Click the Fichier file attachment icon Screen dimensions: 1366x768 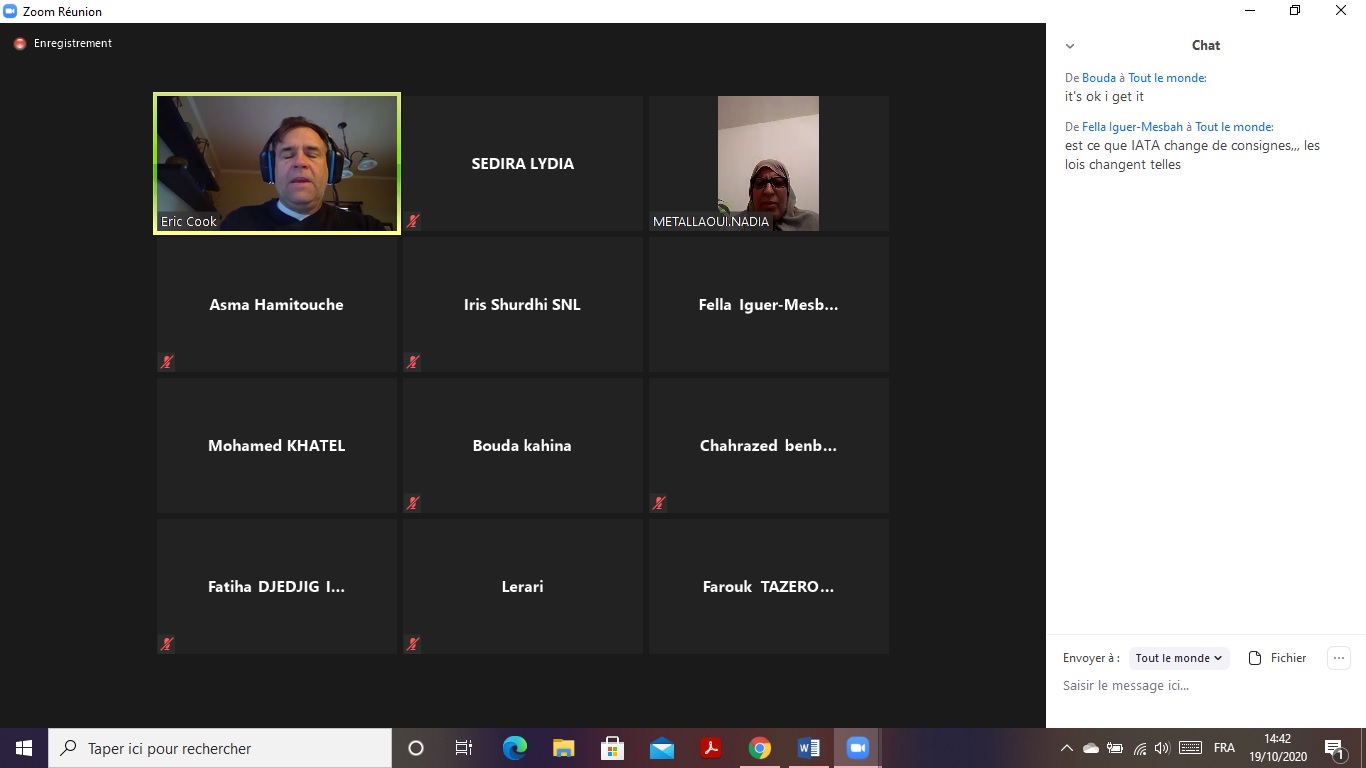click(1255, 658)
